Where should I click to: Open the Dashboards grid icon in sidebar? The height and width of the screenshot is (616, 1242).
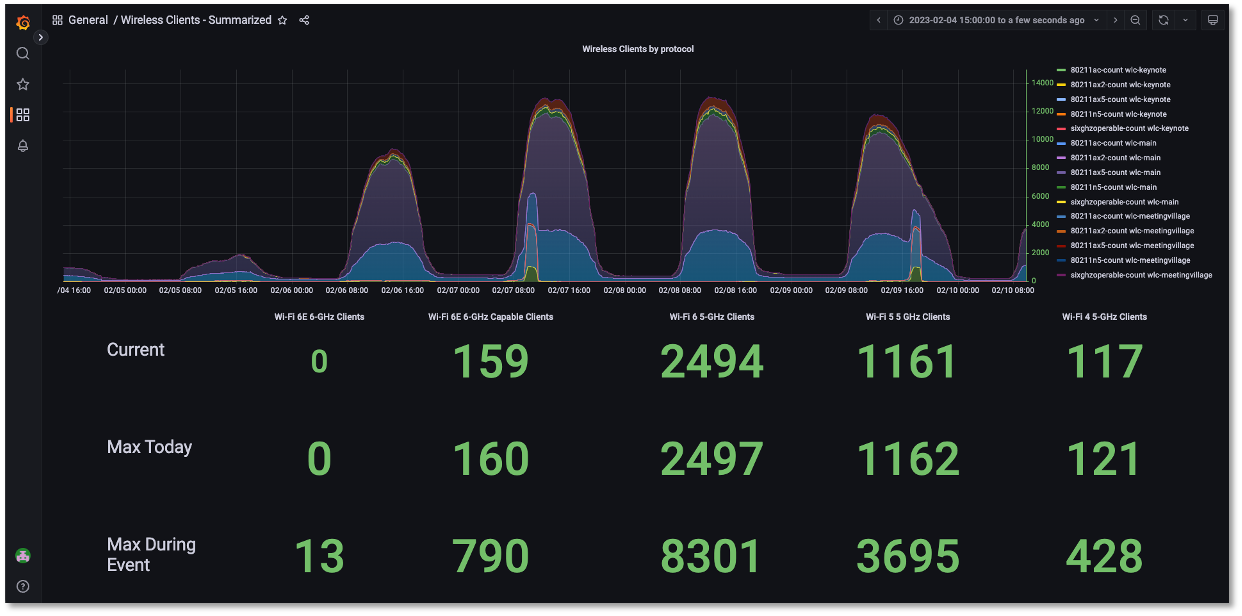coord(23,115)
